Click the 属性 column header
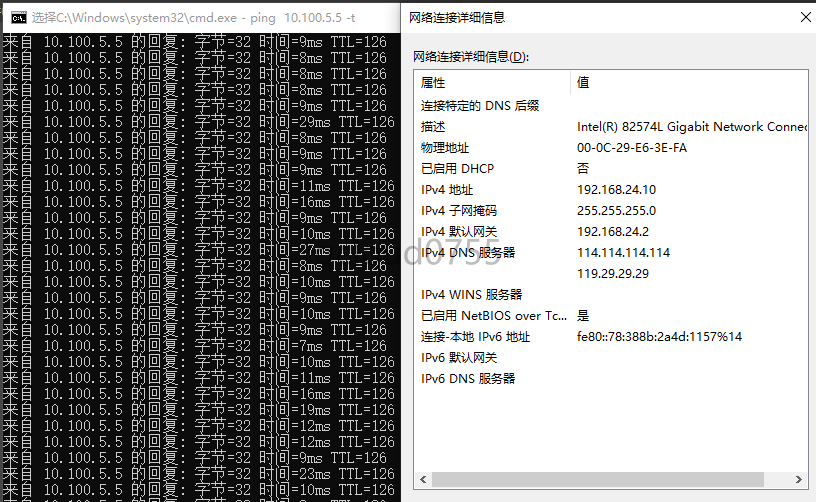816x502 pixels. click(x=433, y=83)
